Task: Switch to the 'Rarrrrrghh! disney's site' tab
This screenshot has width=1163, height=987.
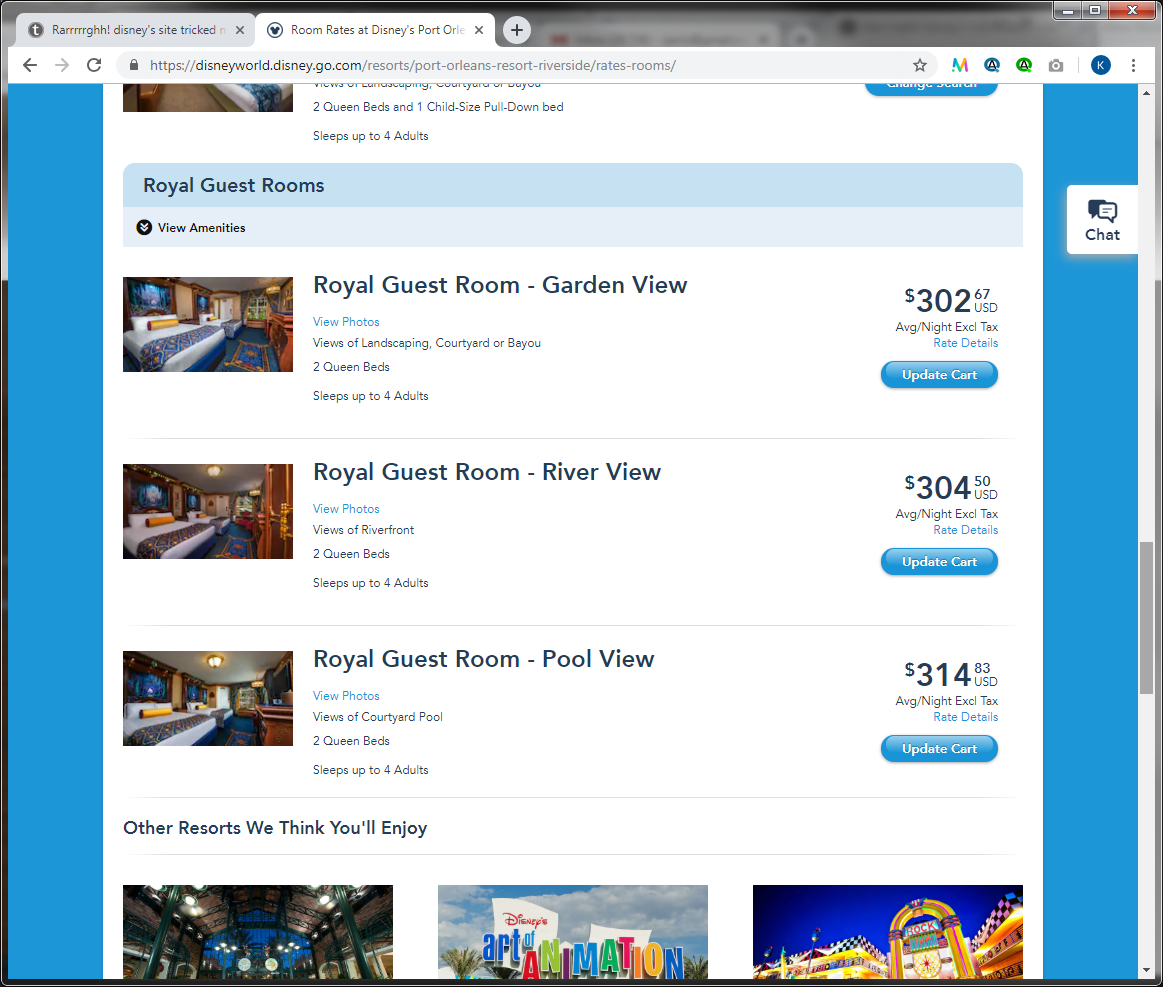Action: coord(133,30)
